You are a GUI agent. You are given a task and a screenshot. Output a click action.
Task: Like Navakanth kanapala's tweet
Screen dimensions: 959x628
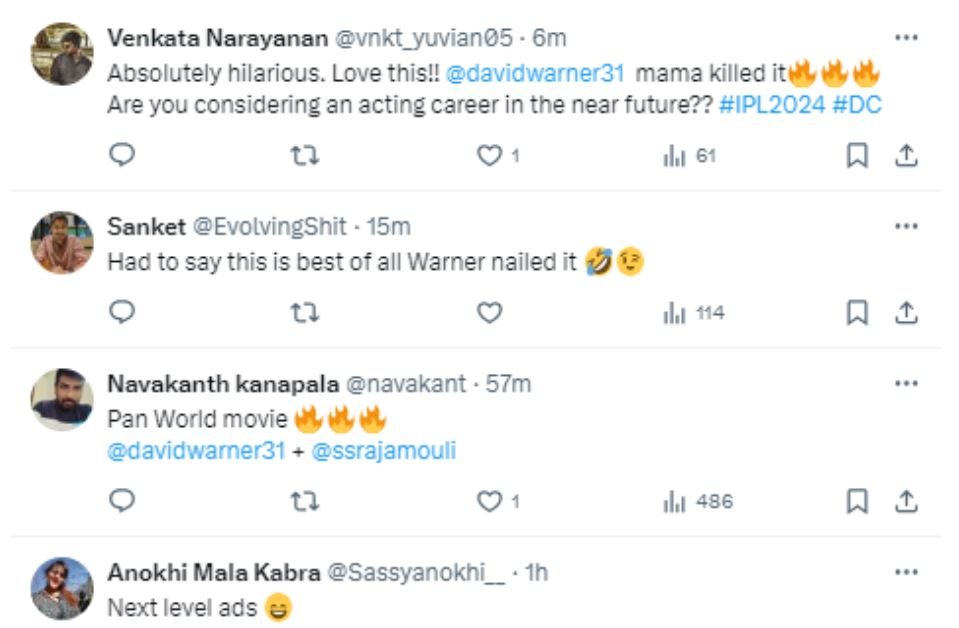coord(488,502)
